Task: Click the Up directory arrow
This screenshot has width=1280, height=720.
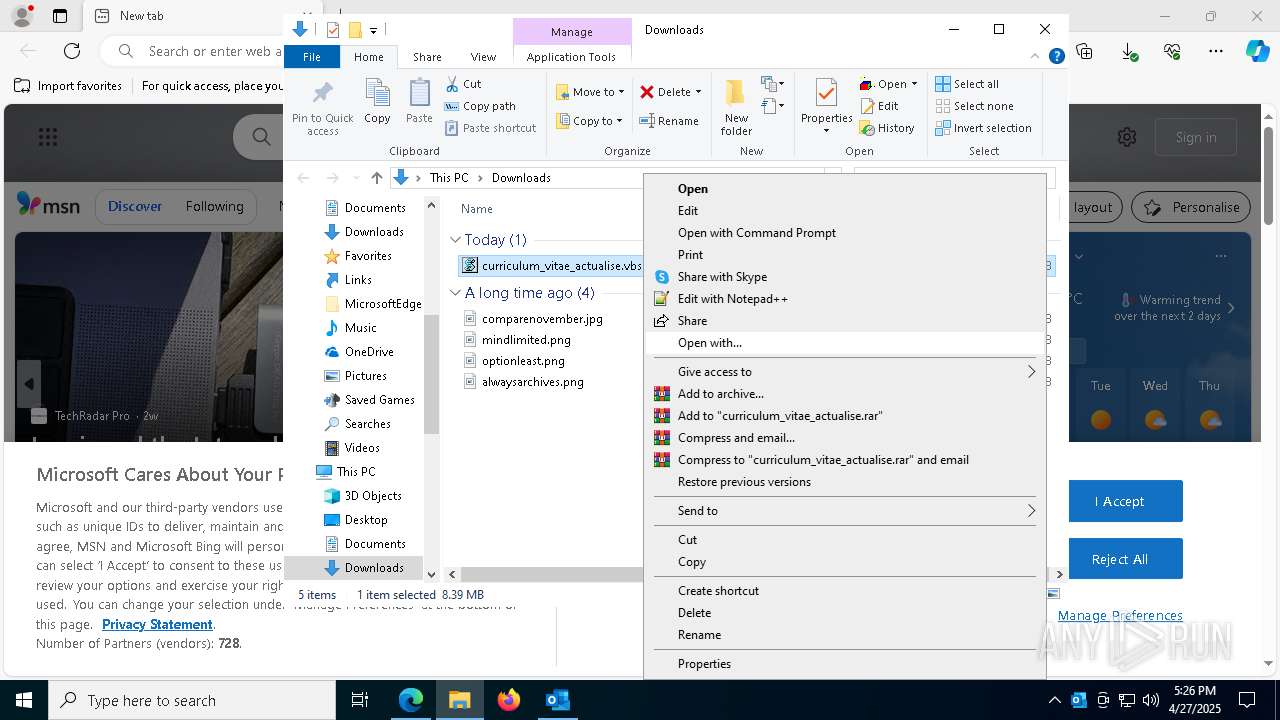Action: [376, 178]
